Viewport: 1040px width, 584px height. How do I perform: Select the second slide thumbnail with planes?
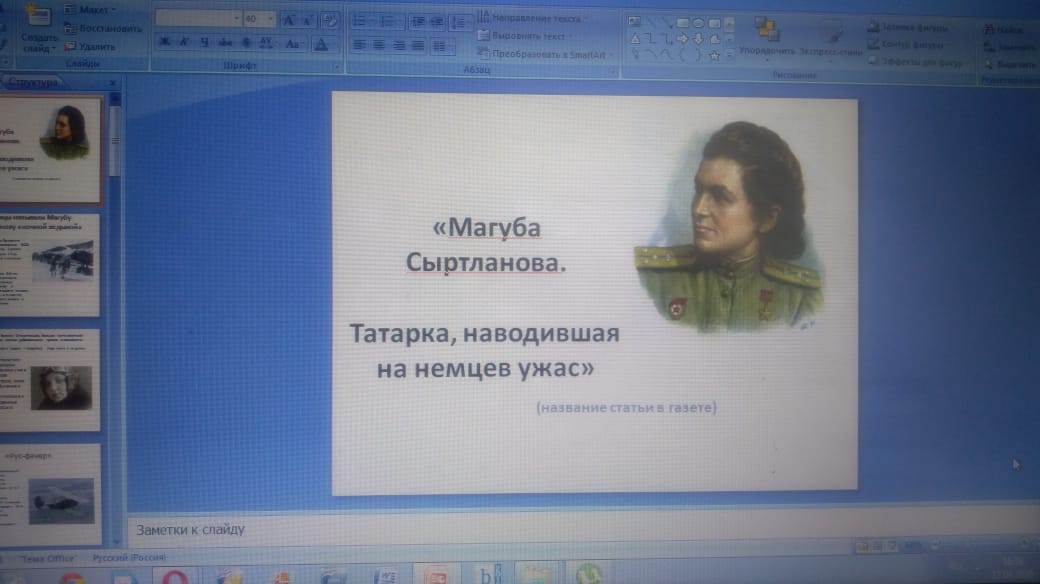pos(50,264)
